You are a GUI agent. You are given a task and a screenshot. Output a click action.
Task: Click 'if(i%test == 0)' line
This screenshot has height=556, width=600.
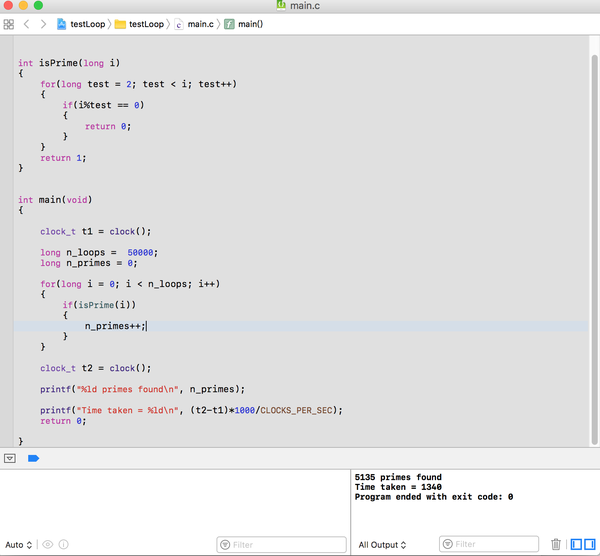pos(103,105)
